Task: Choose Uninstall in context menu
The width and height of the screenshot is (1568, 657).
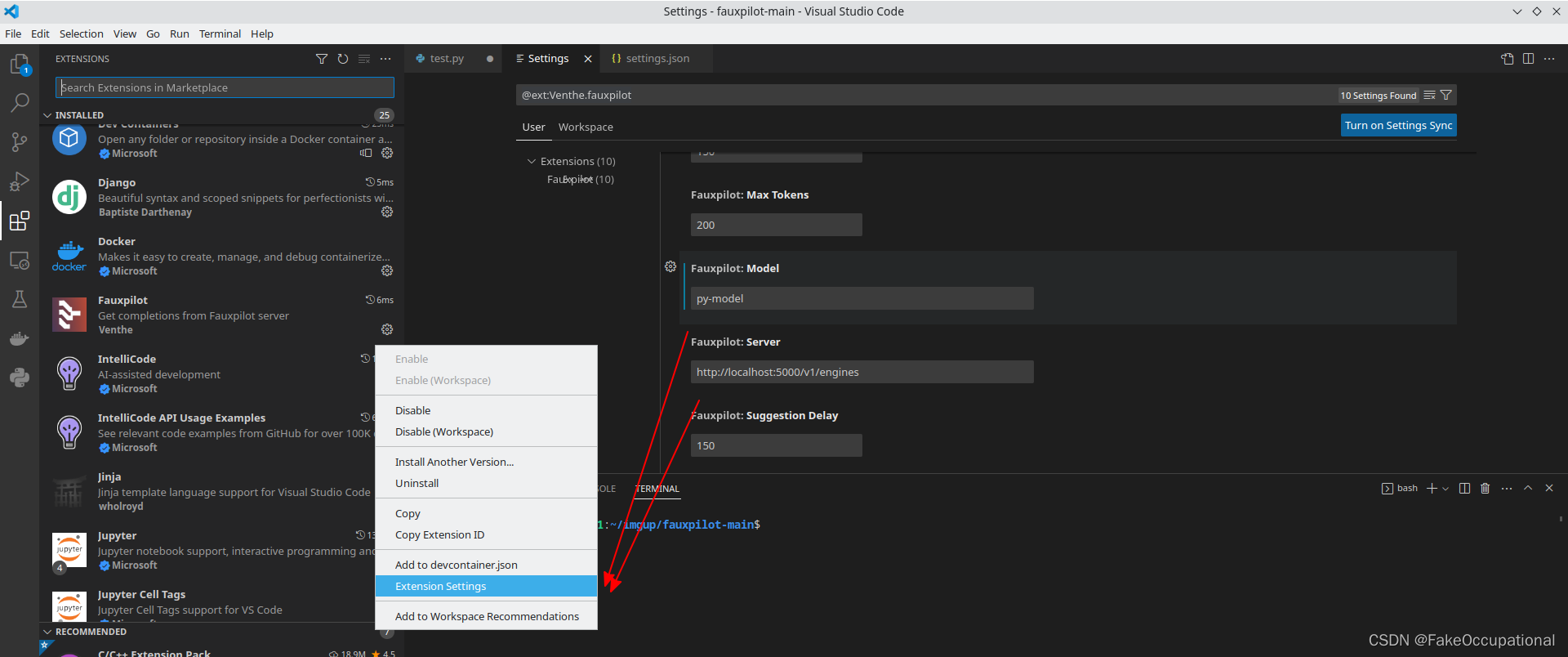Action: pos(486,483)
